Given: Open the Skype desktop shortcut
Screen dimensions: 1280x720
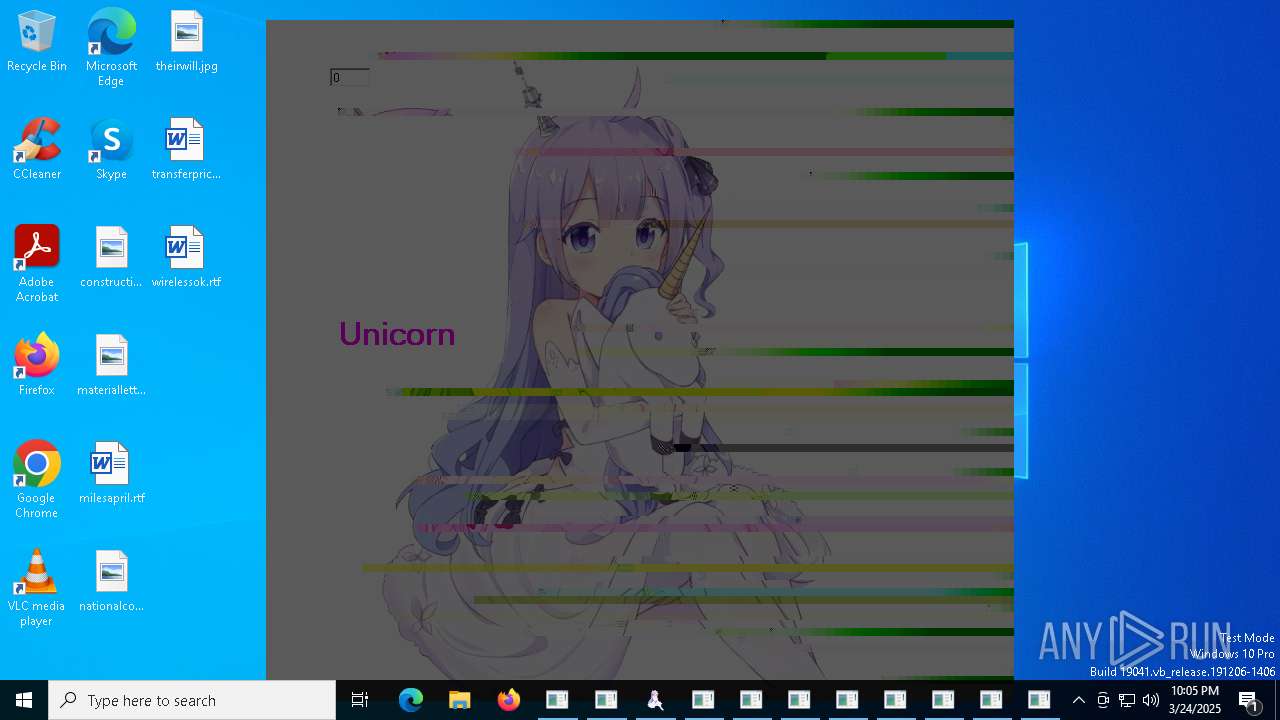Looking at the screenshot, I should click(111, 150).
